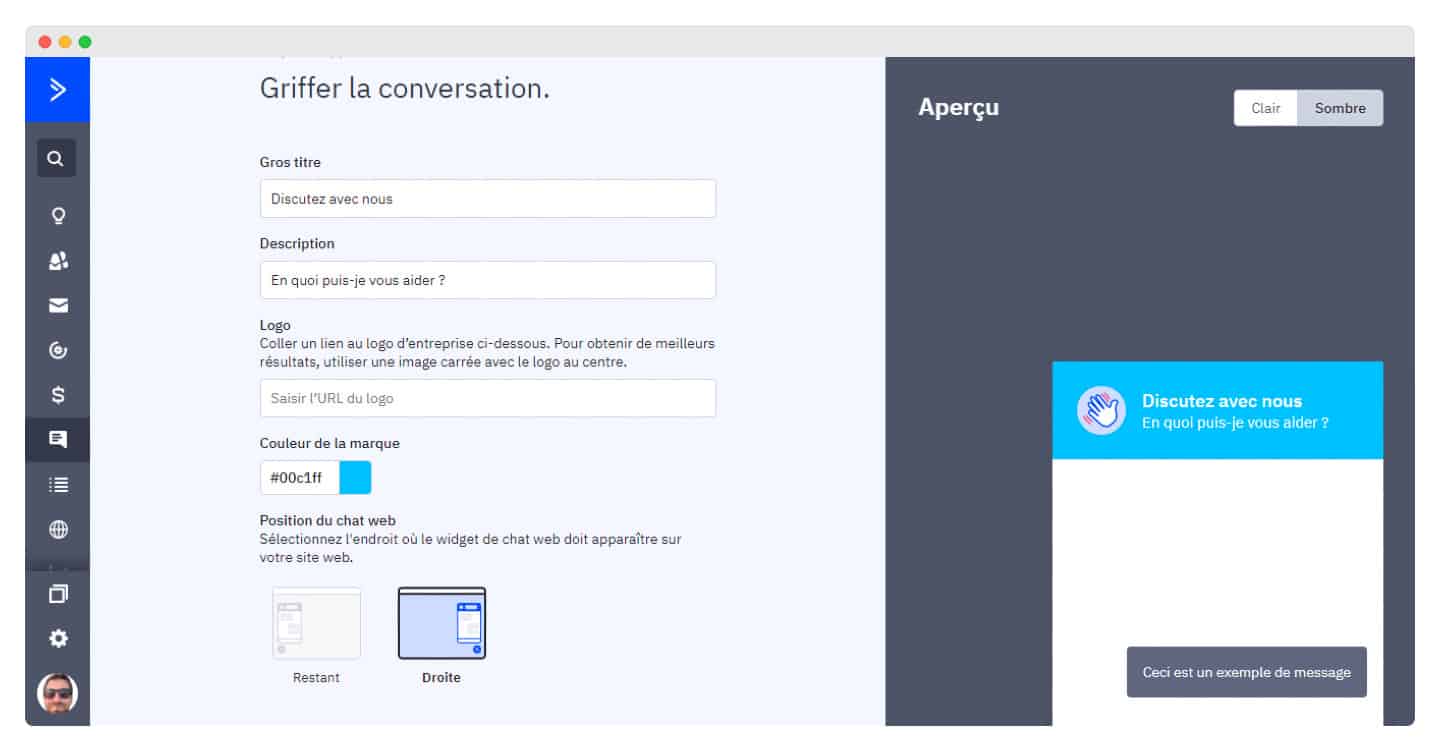Click the 'Aperçu' heading
This screenshot has height=751, width=1440.
click(958, 107)
